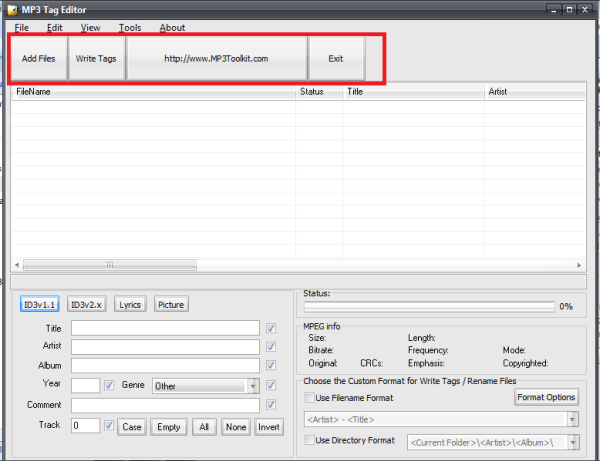Focus the Comment input field
Screen dimensions: 600x461
(x=165, y=405)
